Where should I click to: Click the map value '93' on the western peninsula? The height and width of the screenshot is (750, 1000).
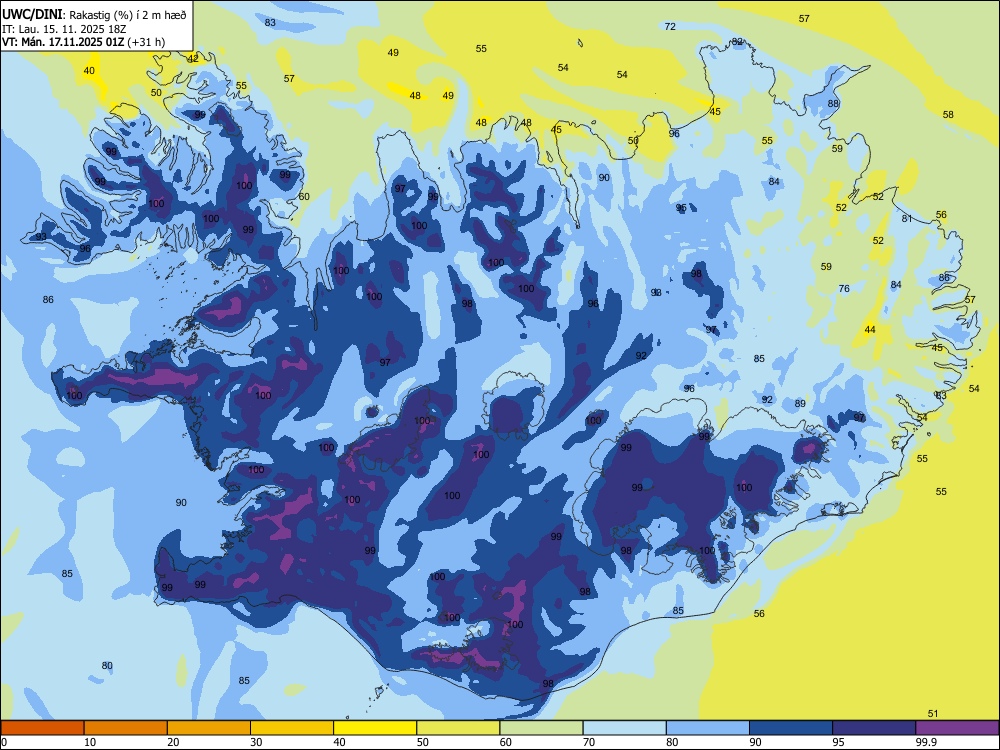41,237
